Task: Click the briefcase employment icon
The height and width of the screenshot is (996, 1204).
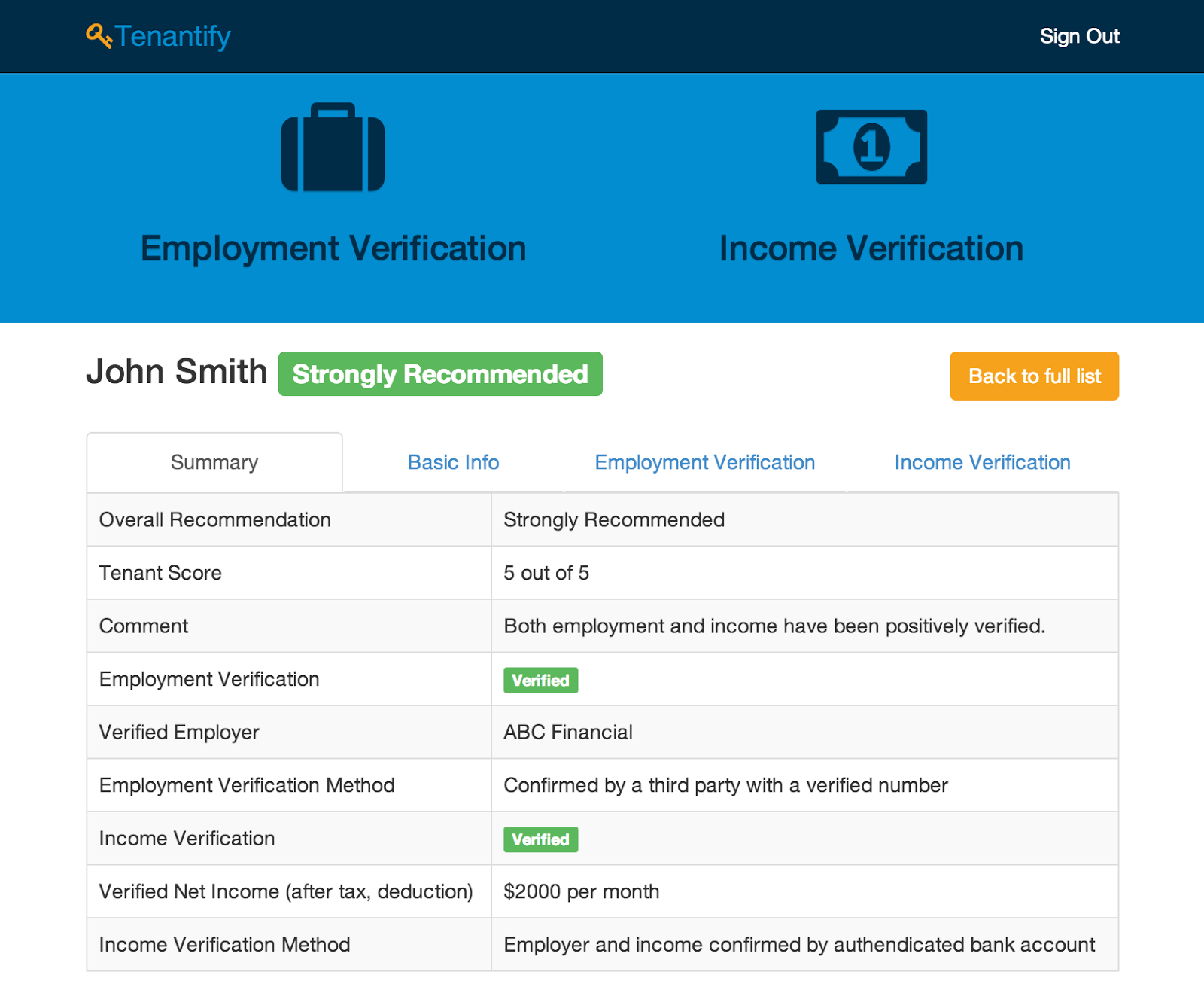Action: (333, 148)
